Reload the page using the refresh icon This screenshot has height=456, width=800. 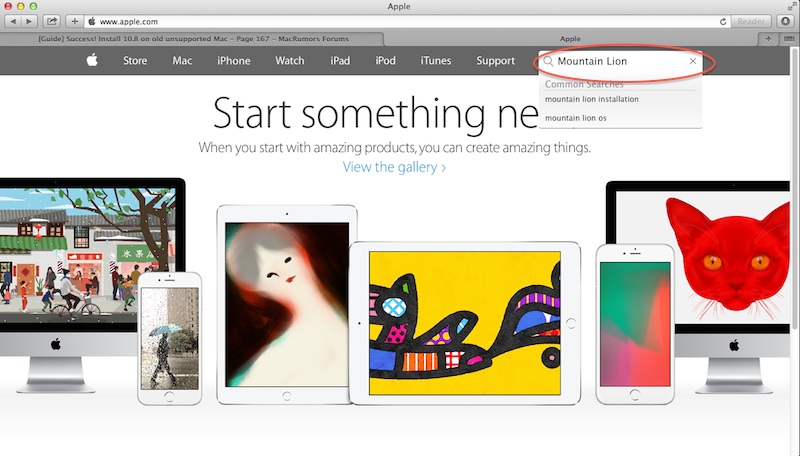723,21
